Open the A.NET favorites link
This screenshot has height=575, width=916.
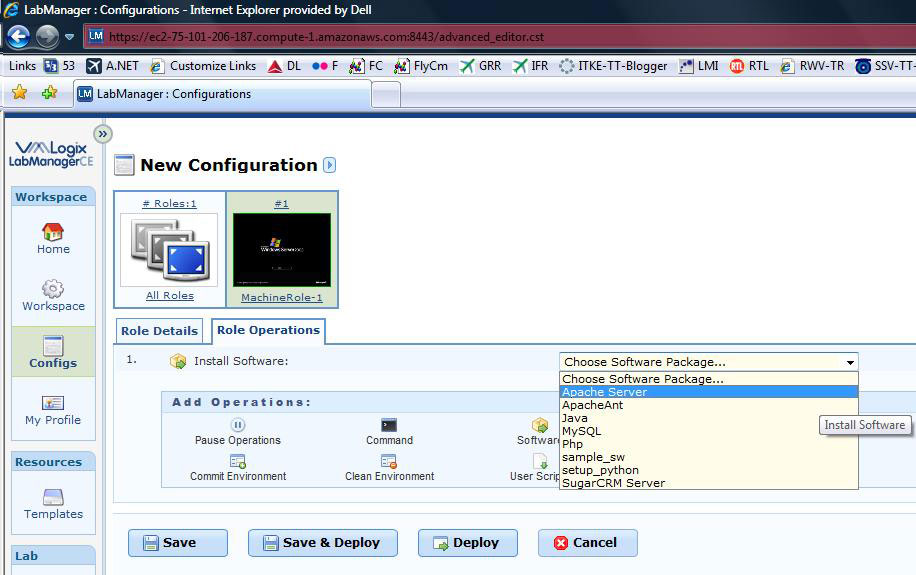point(112,66)
